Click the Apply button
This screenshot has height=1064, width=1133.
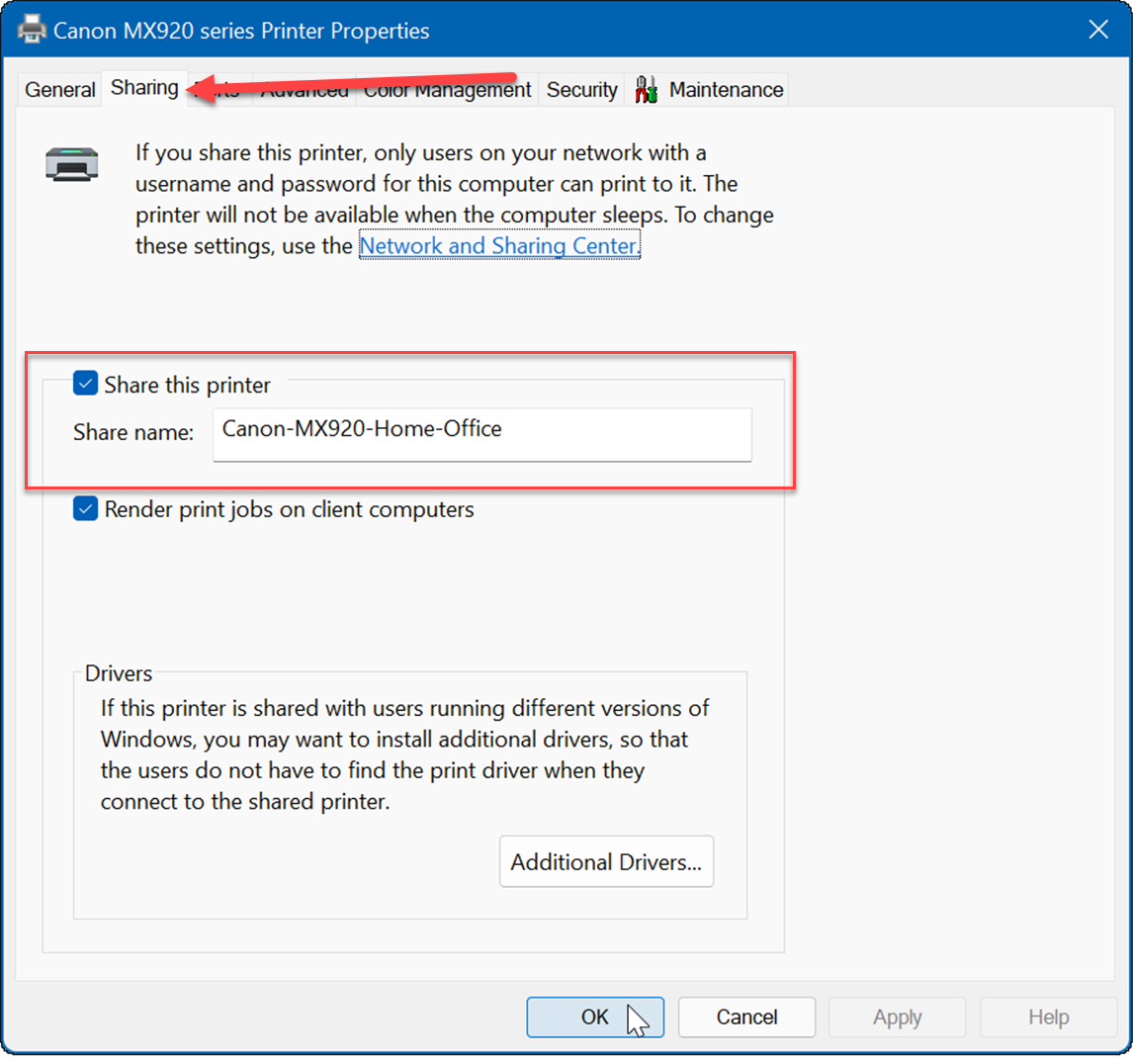pos(897,1017)
